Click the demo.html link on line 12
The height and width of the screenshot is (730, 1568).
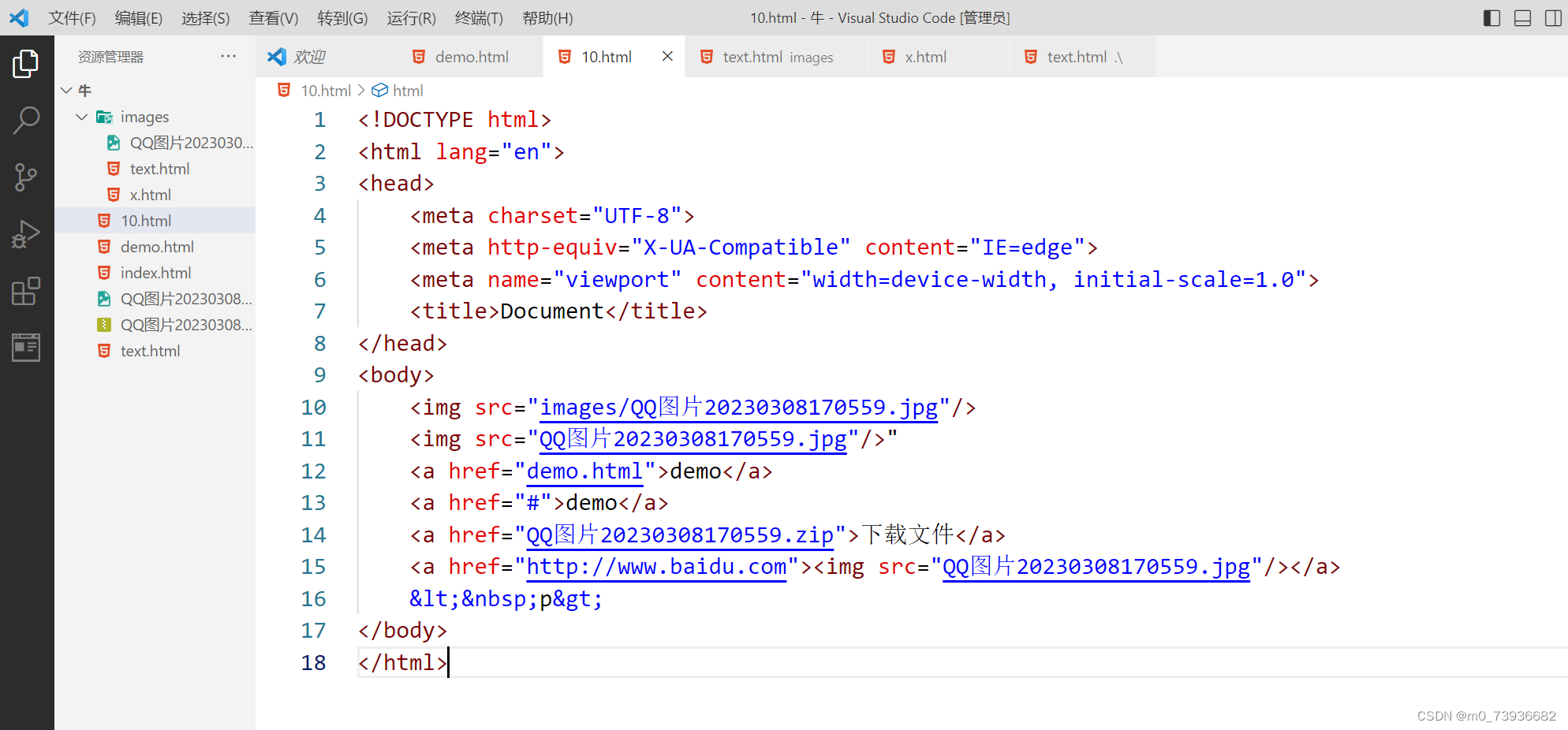click(x=584, y=471)
